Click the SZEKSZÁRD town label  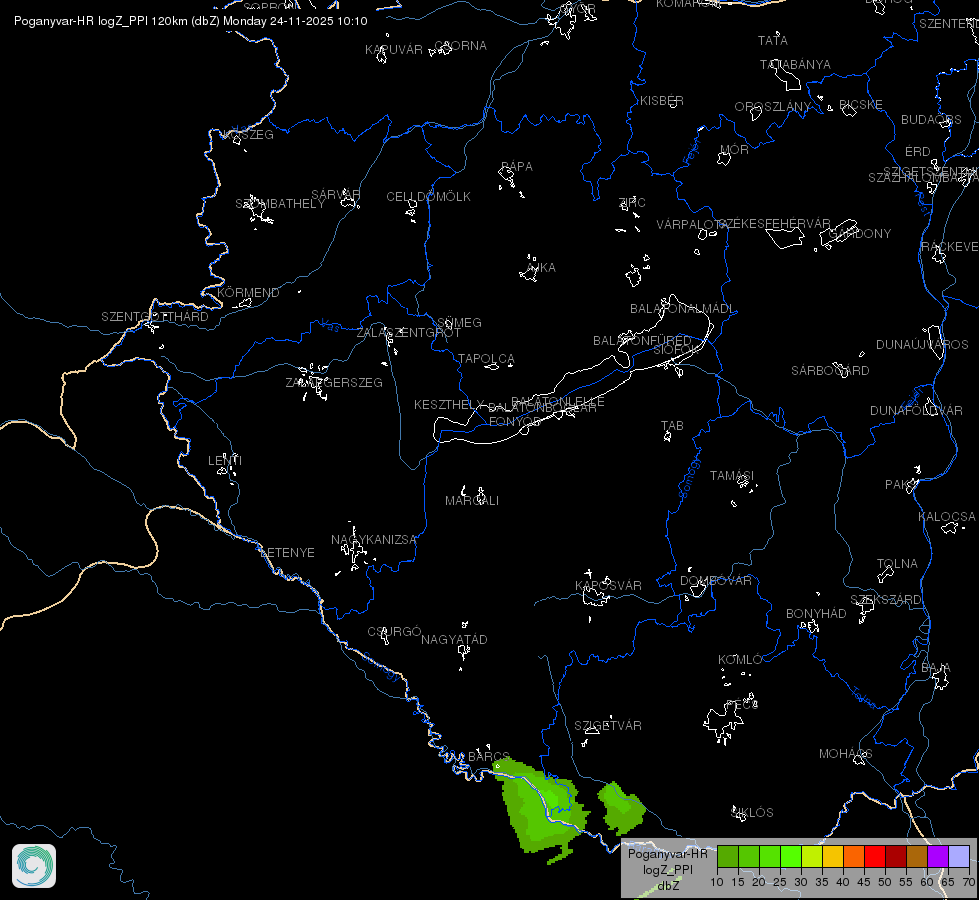pos(885,600)
